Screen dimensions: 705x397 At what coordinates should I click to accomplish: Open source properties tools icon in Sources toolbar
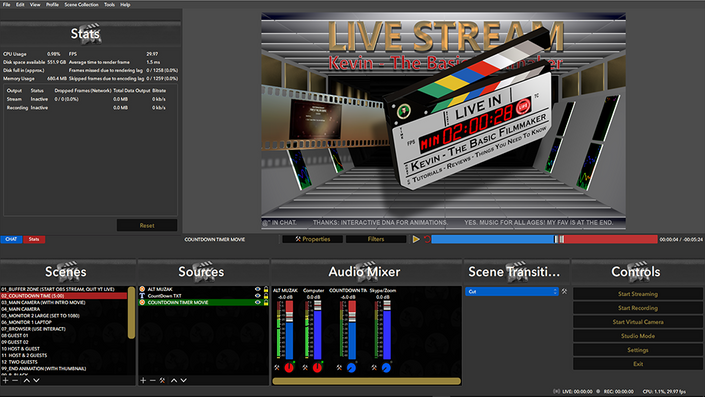pyautogui.click(x=163, y=380)
